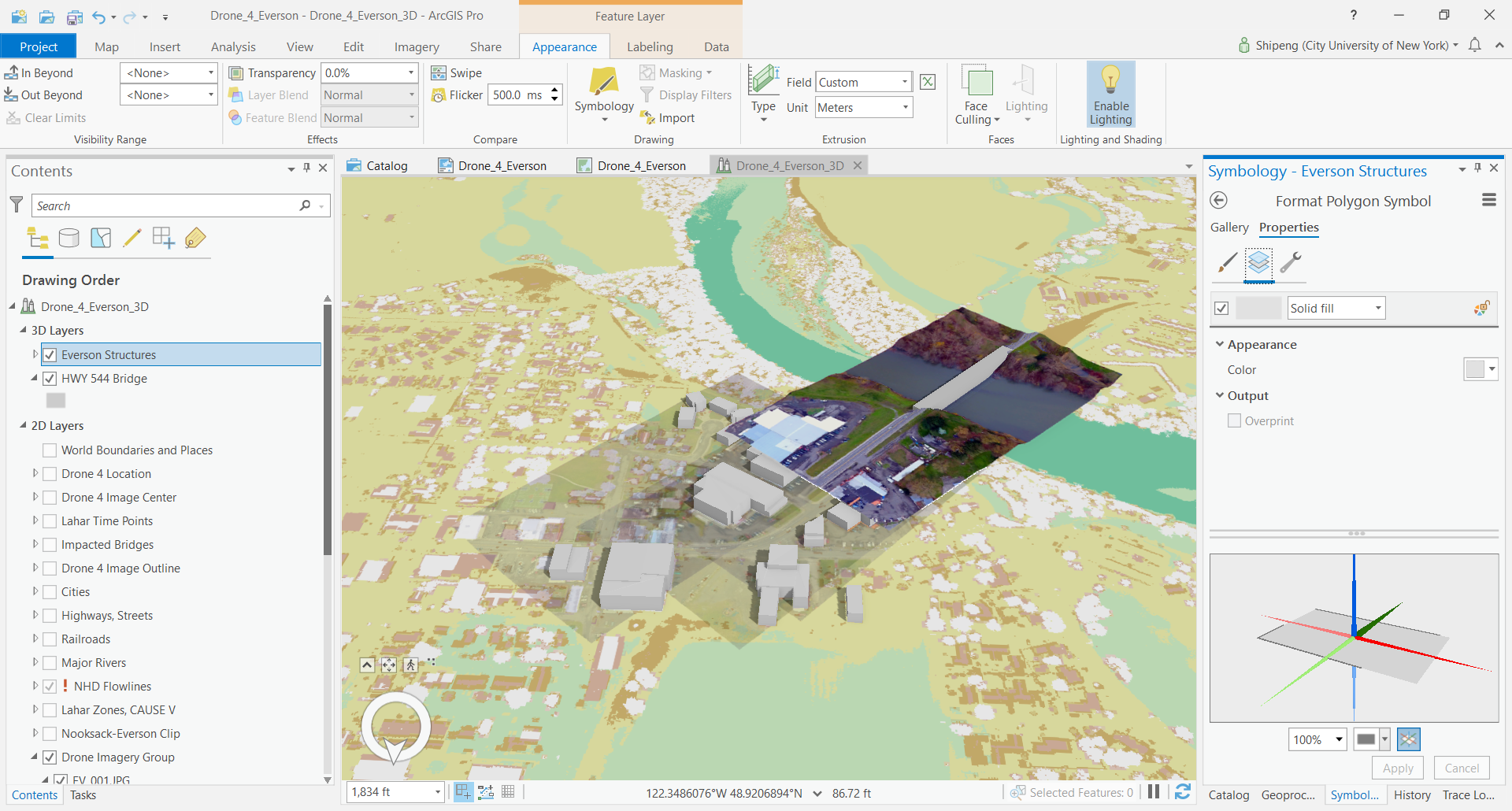Toggle Everson Structures layer visibility

(50, 354)
